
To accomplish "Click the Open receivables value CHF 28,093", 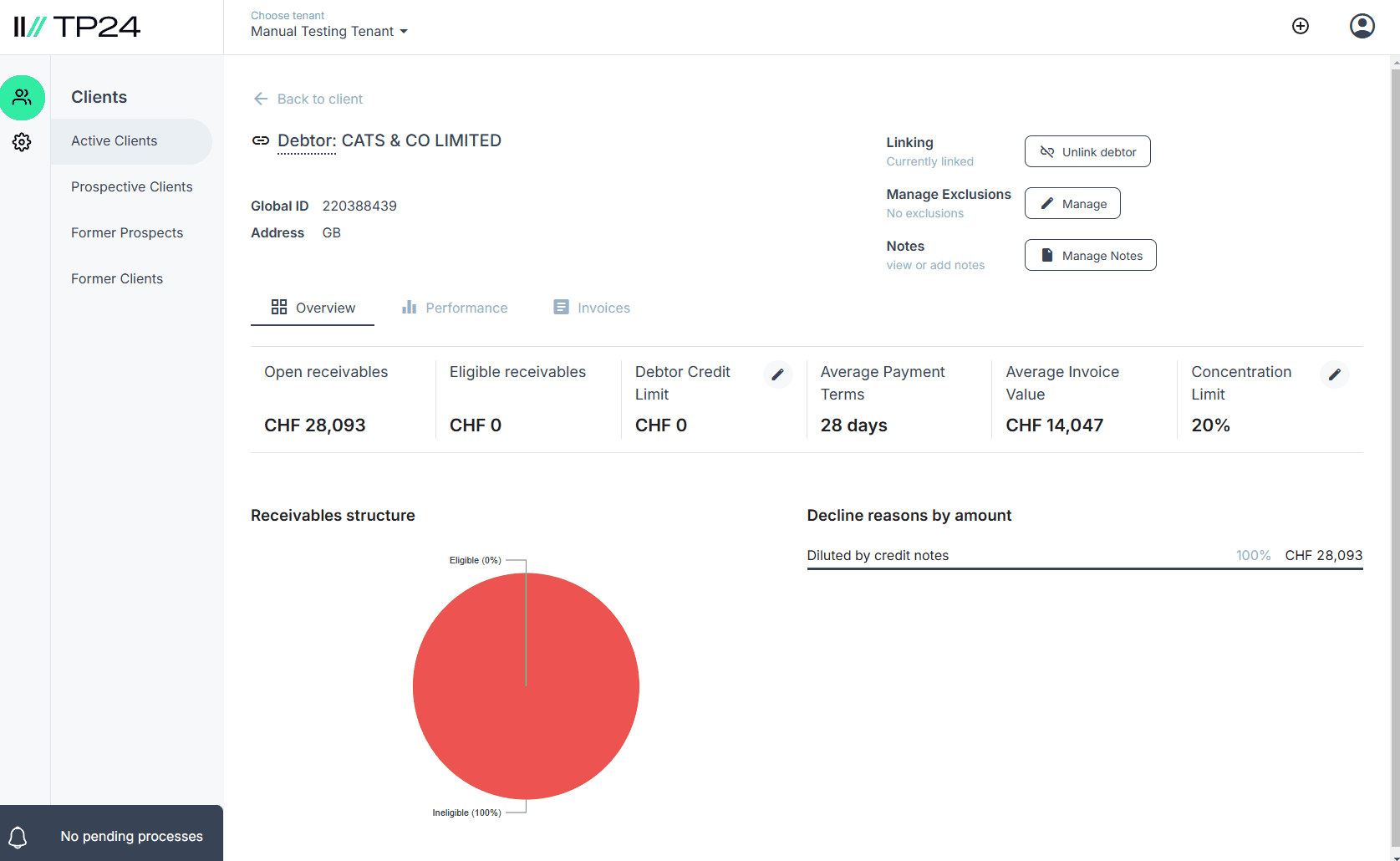I will 315,425.
